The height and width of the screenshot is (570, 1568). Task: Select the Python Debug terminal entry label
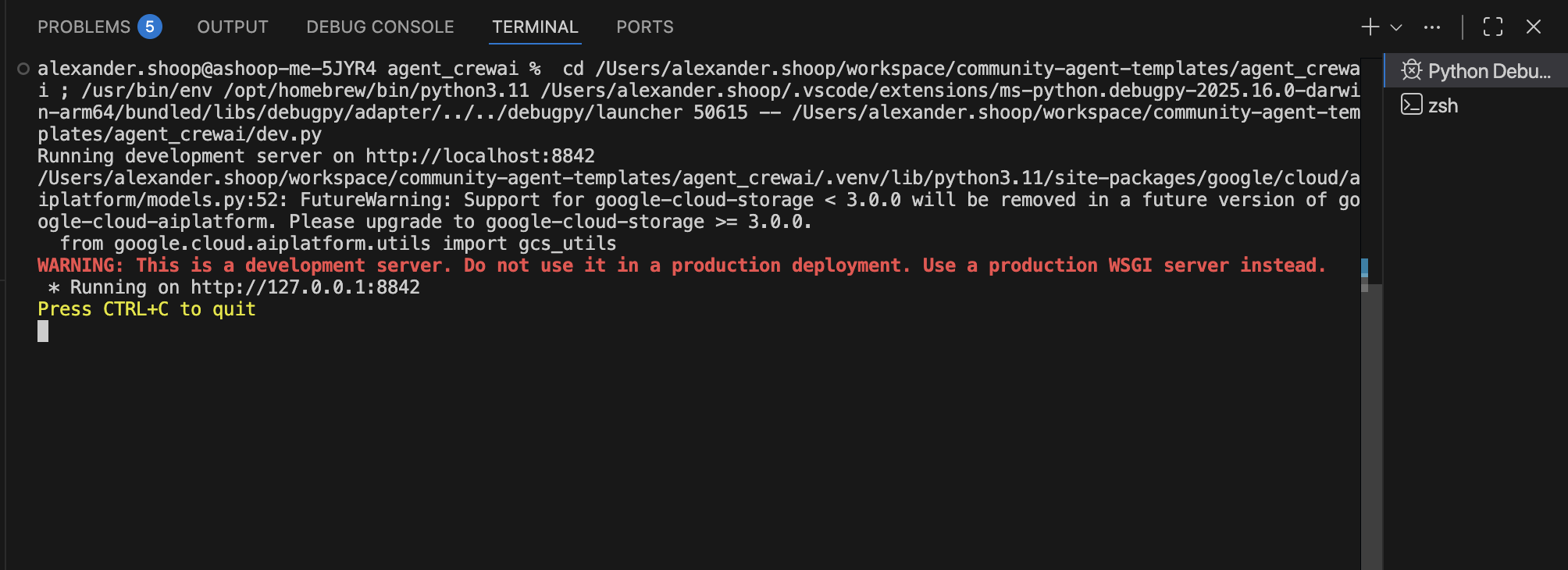[1489, 71]
